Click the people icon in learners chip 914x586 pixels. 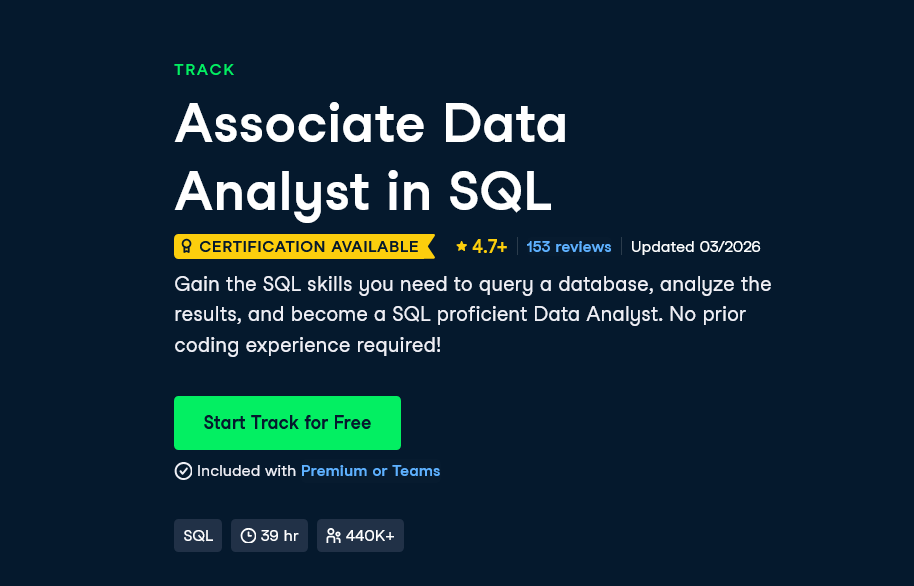[333, 536]
